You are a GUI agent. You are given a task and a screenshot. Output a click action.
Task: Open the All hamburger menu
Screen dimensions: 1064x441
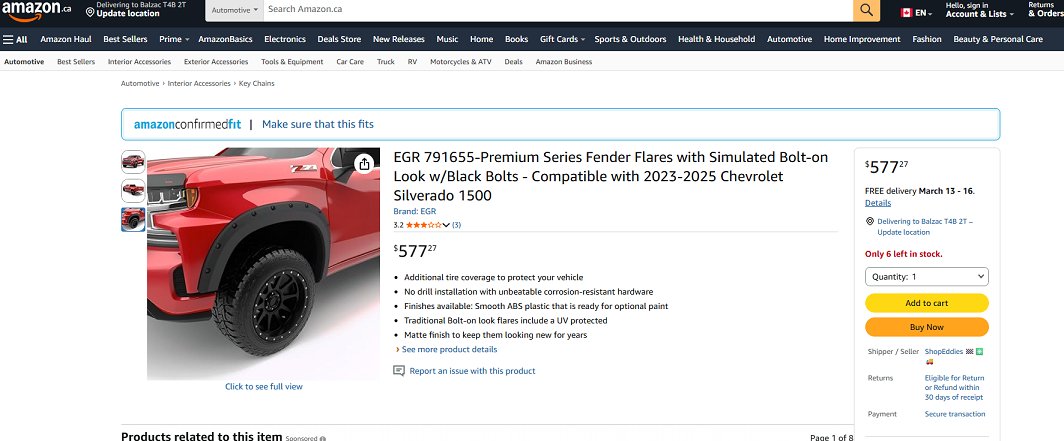(15, 39)
